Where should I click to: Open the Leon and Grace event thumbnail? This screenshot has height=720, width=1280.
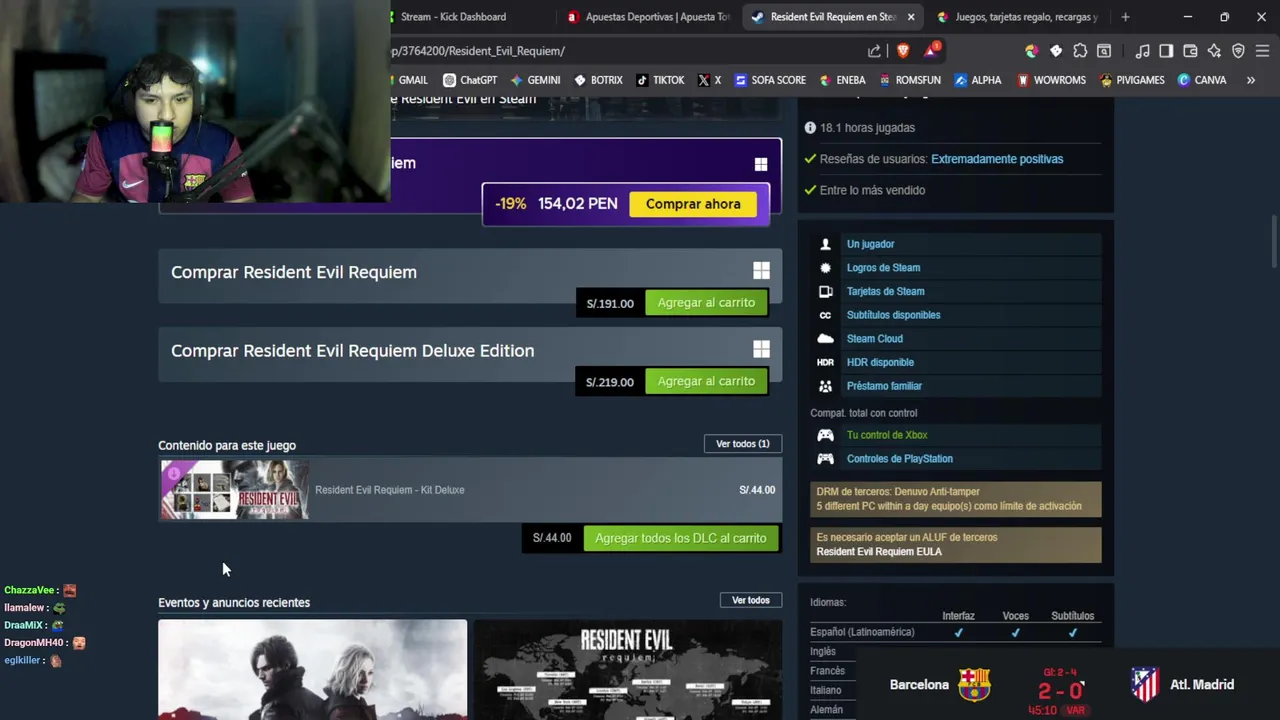tap(312, 669)
